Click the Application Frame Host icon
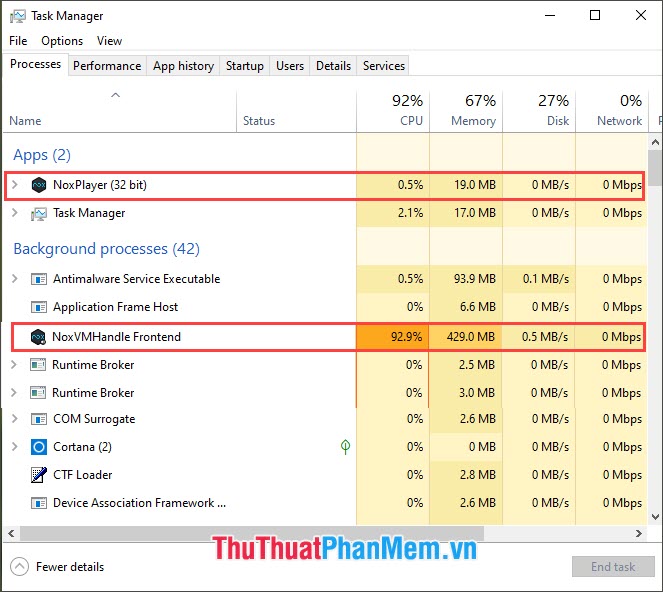 tap(39, 307)
